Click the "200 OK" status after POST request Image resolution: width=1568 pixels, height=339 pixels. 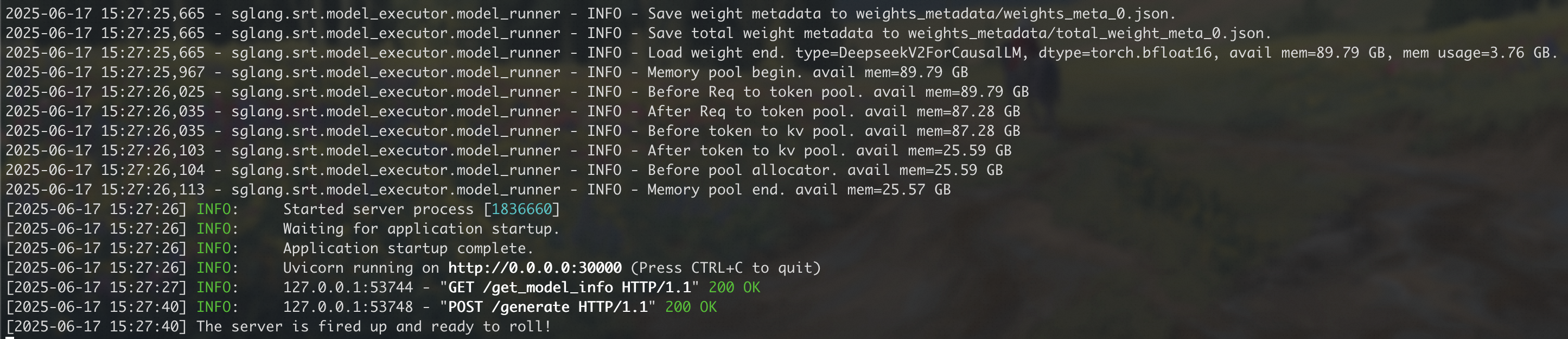pos(691,307)
